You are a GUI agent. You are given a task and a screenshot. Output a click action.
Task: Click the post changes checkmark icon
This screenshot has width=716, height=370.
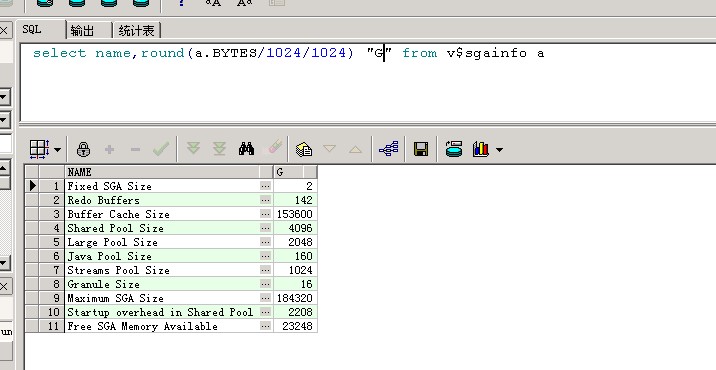[161, 149]
